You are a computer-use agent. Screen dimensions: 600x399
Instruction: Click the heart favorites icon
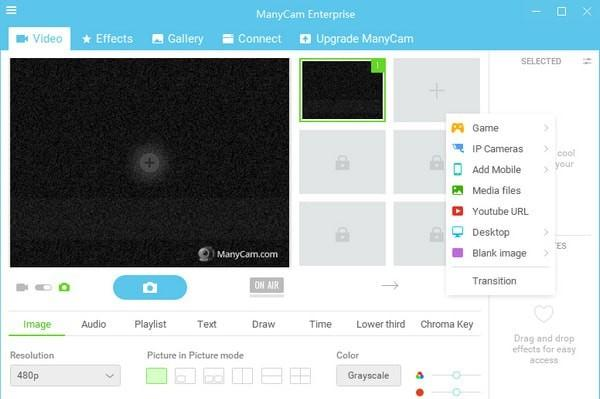(x=544, y=314)
